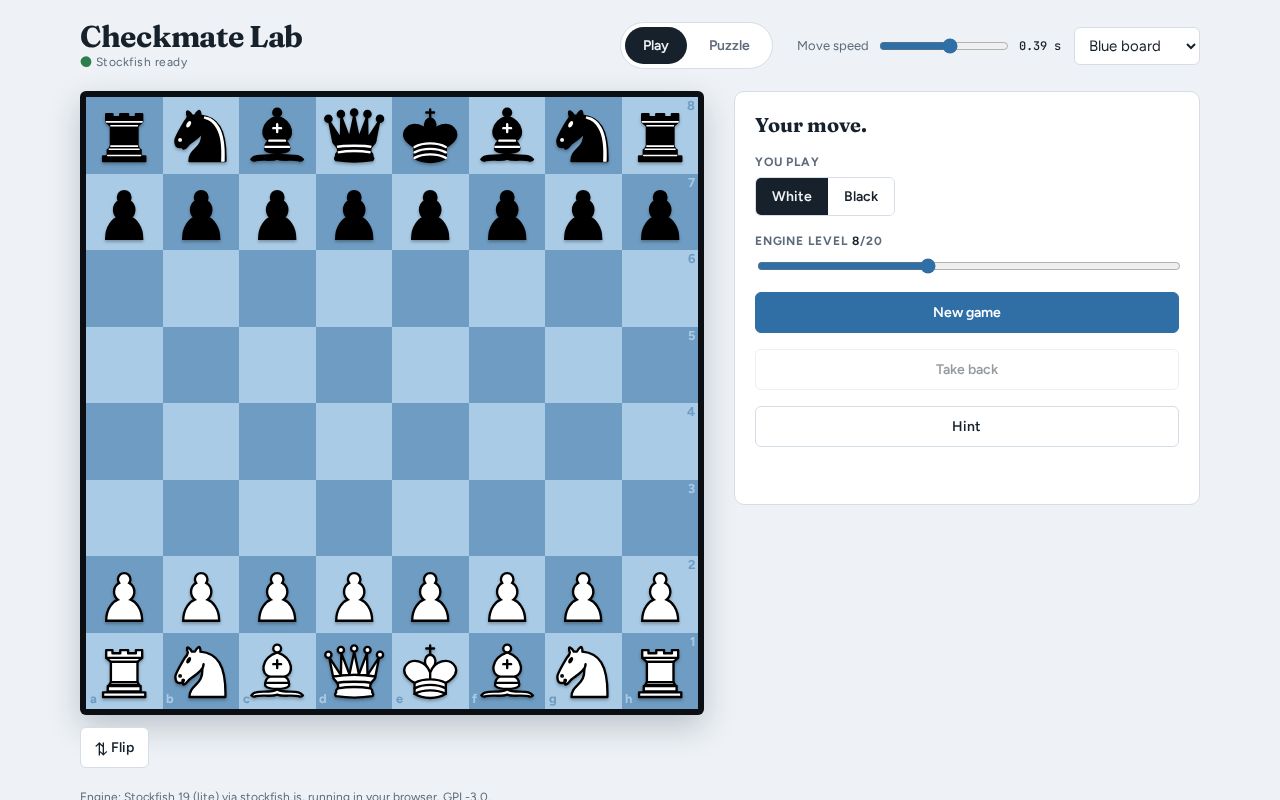Click the 'Your move.' status heading
Viewport: 1280px width, 800px height.
[x=811, y=125]
